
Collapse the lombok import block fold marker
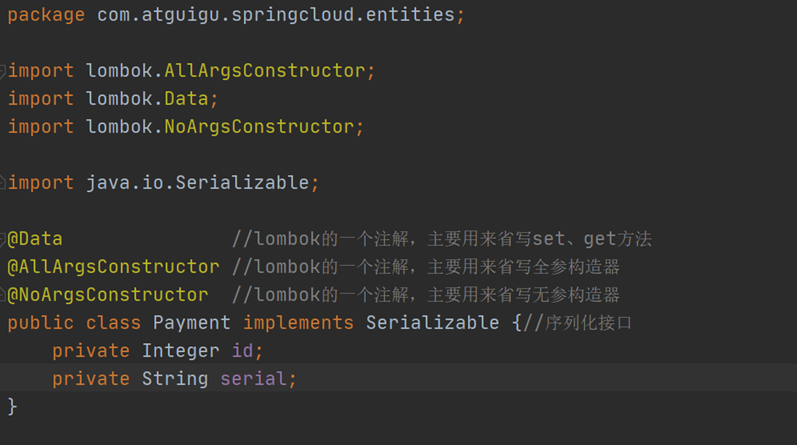[x=3, y=71]
